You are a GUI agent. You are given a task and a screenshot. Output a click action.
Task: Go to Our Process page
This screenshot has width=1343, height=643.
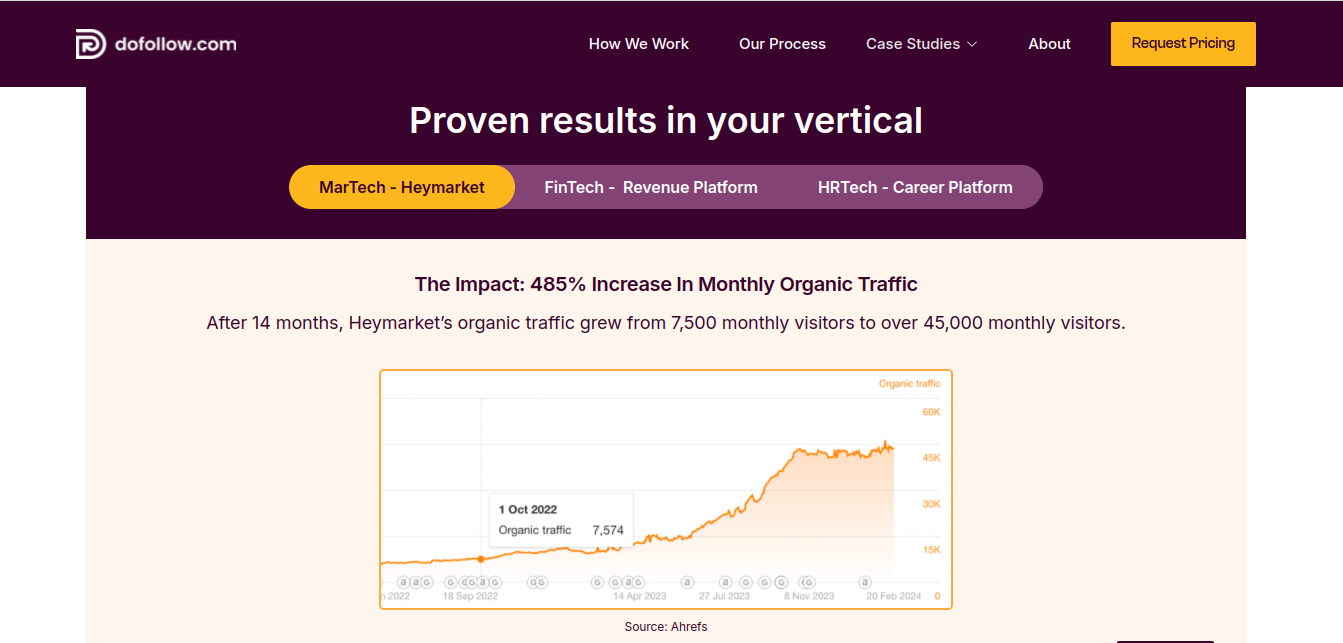[x=782, y=44]
